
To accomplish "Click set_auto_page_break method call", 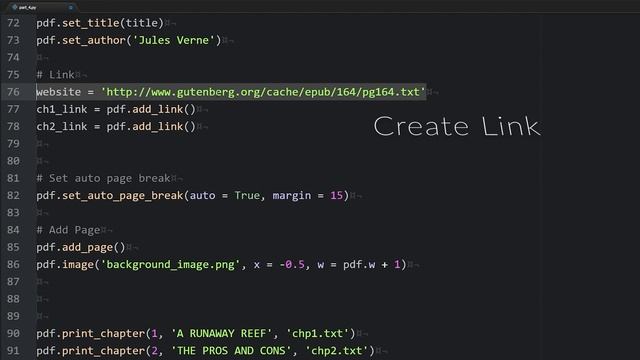I will [x=122, y=196].
